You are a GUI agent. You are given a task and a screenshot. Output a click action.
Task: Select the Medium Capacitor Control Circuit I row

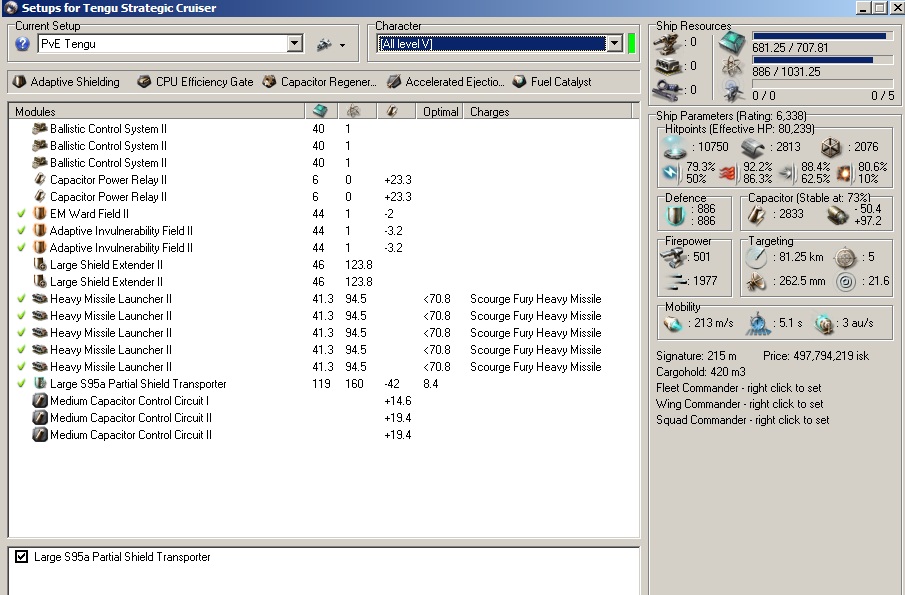pyautogui.click(x=129, y=401)
